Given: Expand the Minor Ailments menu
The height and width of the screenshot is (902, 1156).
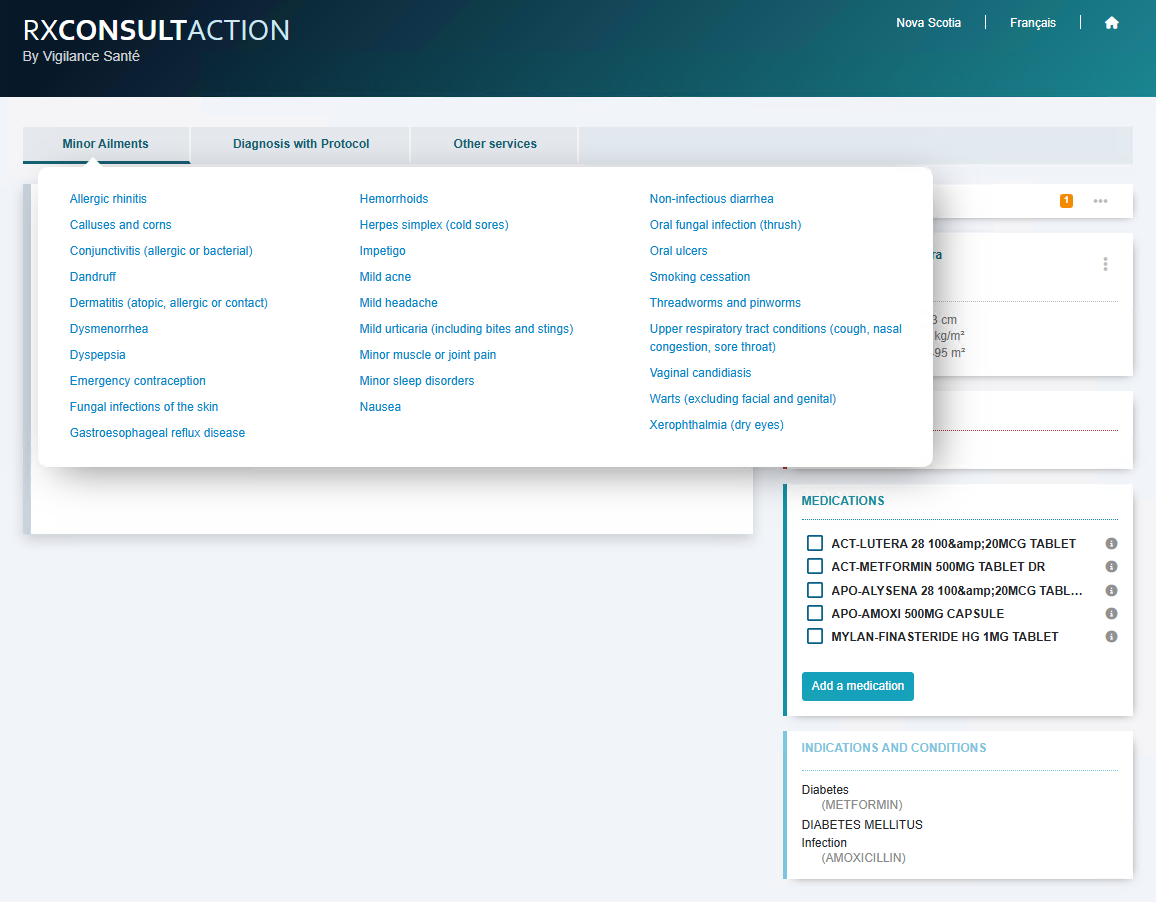Looking at the screenshot, I should click(105, 144).
